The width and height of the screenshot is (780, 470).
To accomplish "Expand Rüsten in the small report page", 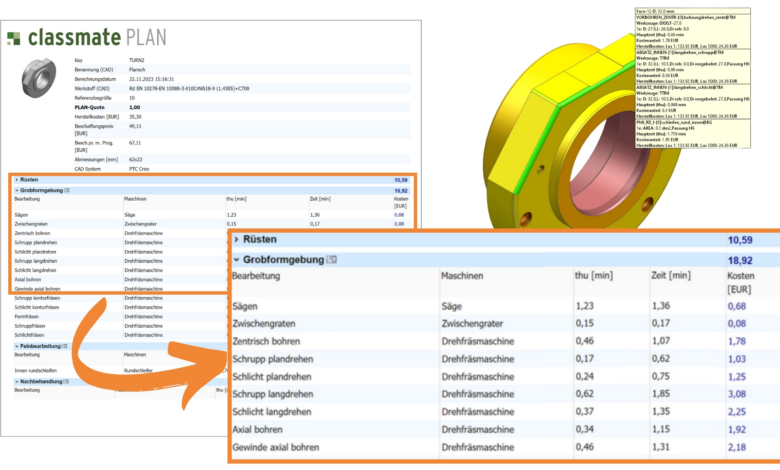I will coord(17,180).
